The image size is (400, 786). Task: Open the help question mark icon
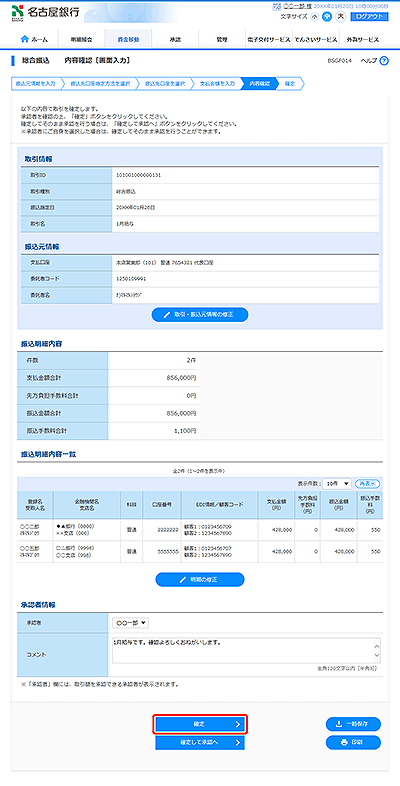pyautogui.click(x=384, y=61)
